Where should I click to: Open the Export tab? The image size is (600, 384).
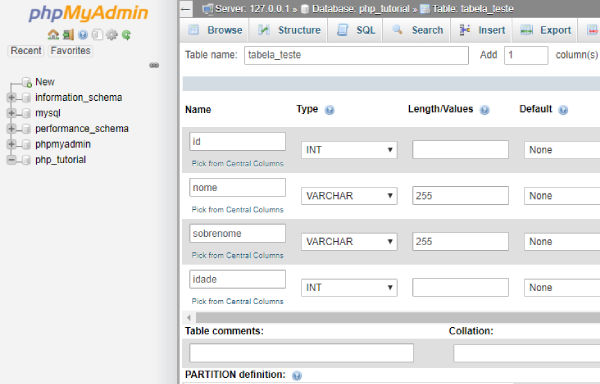545,30
